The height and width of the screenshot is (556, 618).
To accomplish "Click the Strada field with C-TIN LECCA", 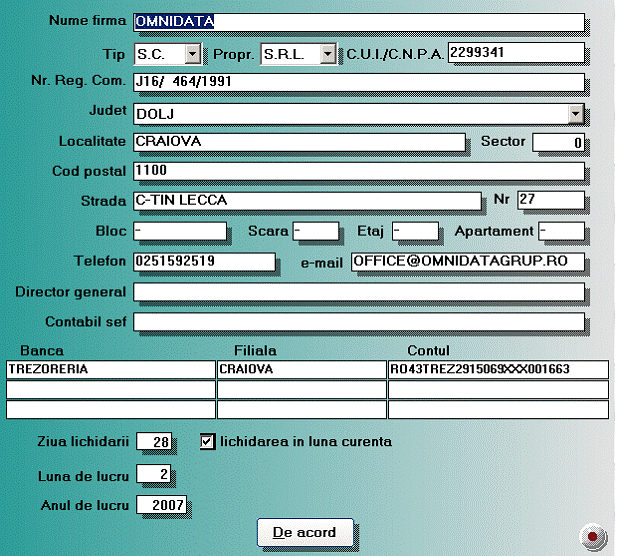I will coord(306,201).
